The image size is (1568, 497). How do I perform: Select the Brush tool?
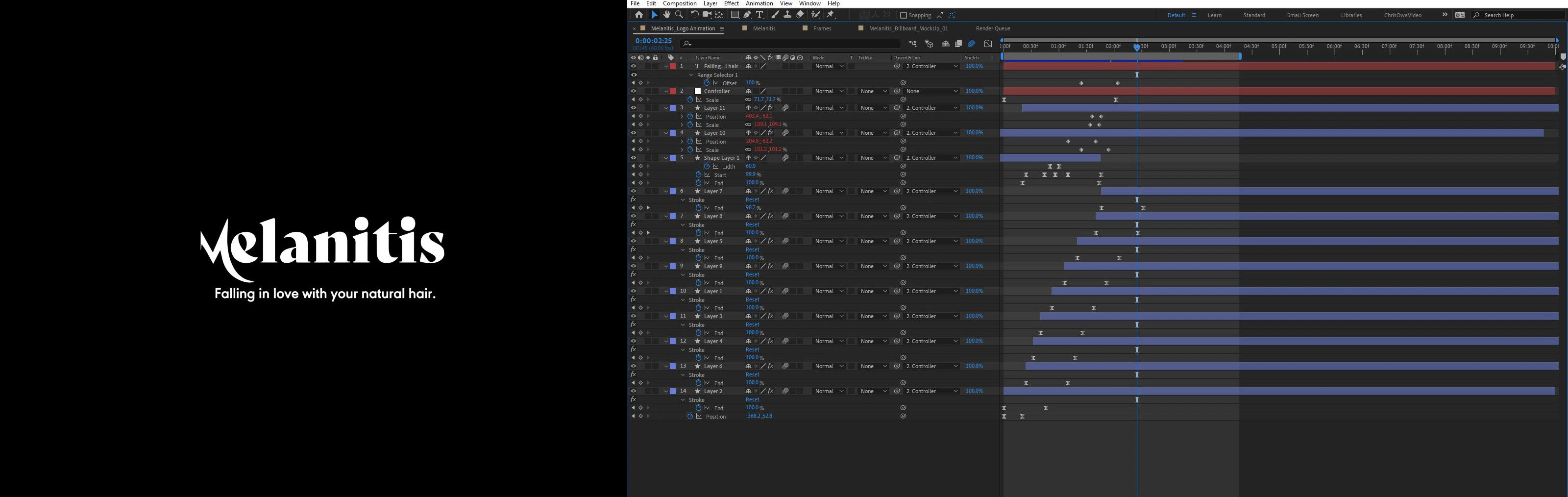(775, 15)
